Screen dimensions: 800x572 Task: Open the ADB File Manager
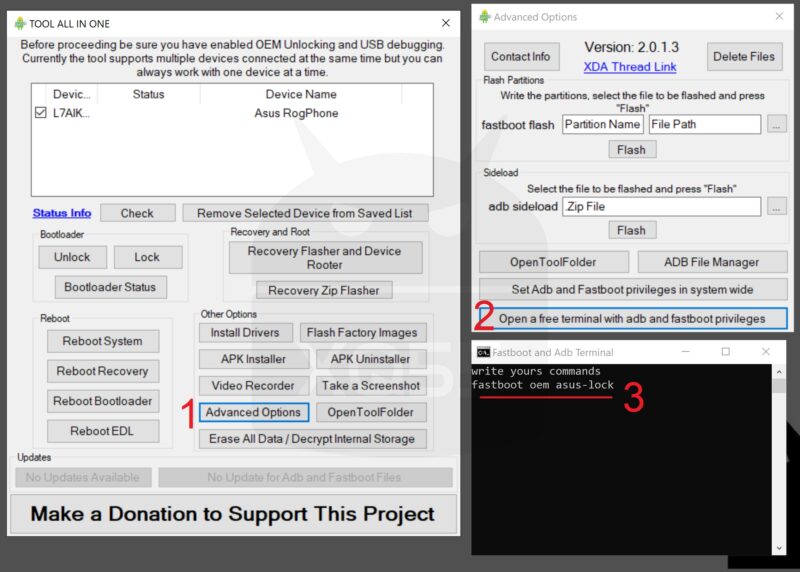711,262
